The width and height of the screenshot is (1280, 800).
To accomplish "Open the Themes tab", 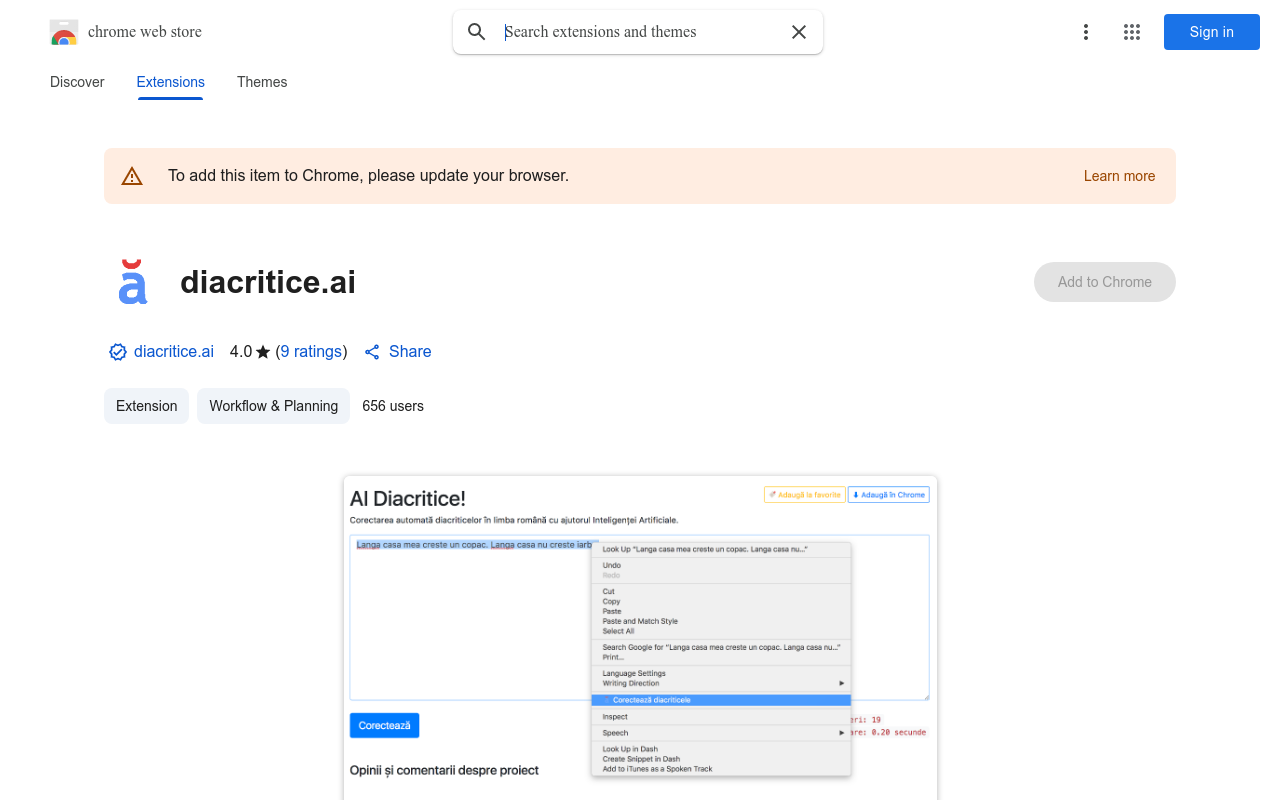I will pos(262,82).
